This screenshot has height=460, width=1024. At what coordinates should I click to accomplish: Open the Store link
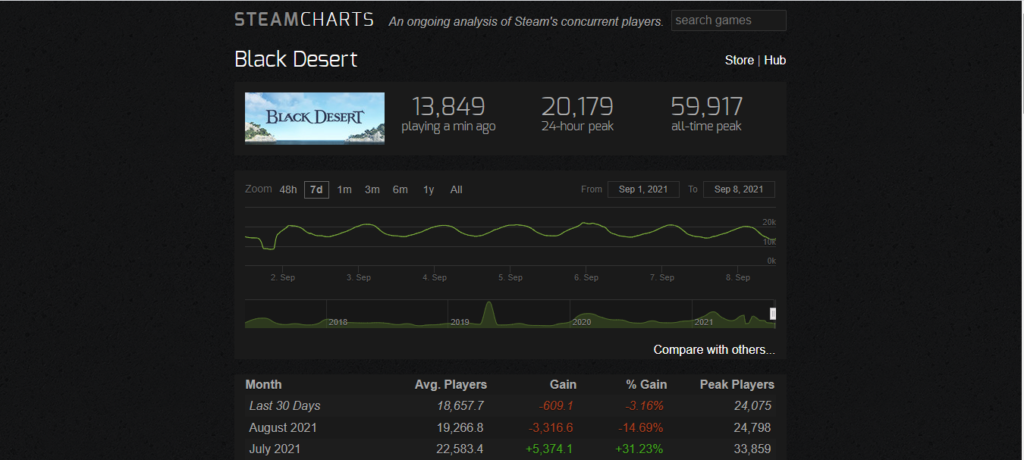[x=739, y=60]
